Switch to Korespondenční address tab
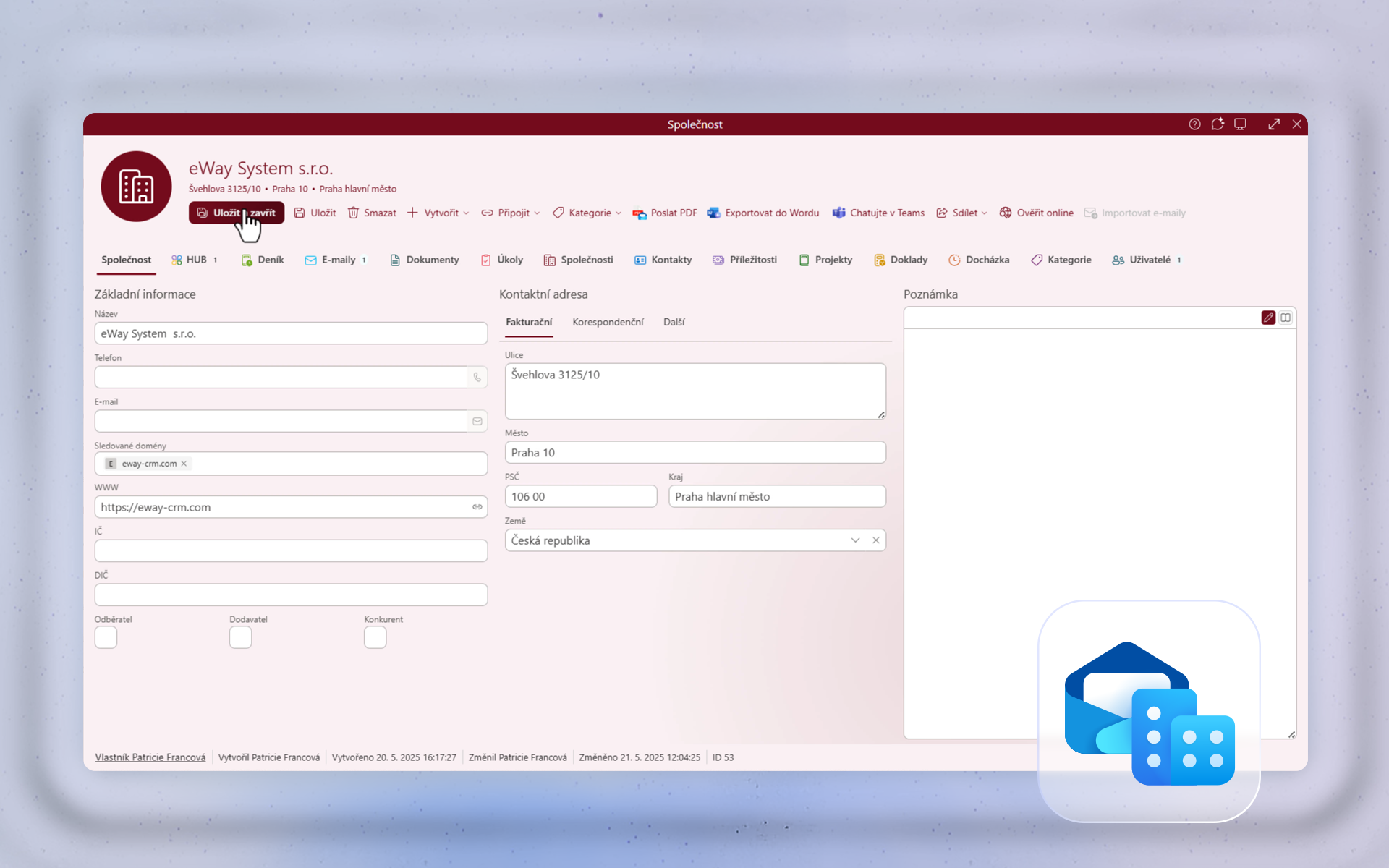This screenshot has height=868, width=1389. pos(608,322)
